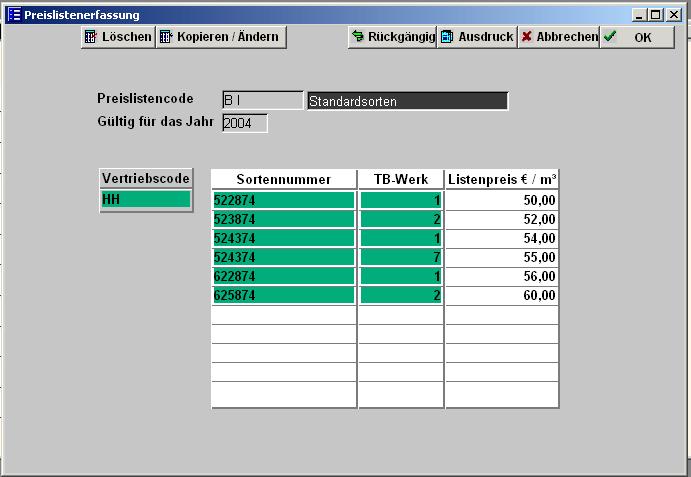Click the Löschen button
This screenshot has width=691, height=477.
(118, 37)
